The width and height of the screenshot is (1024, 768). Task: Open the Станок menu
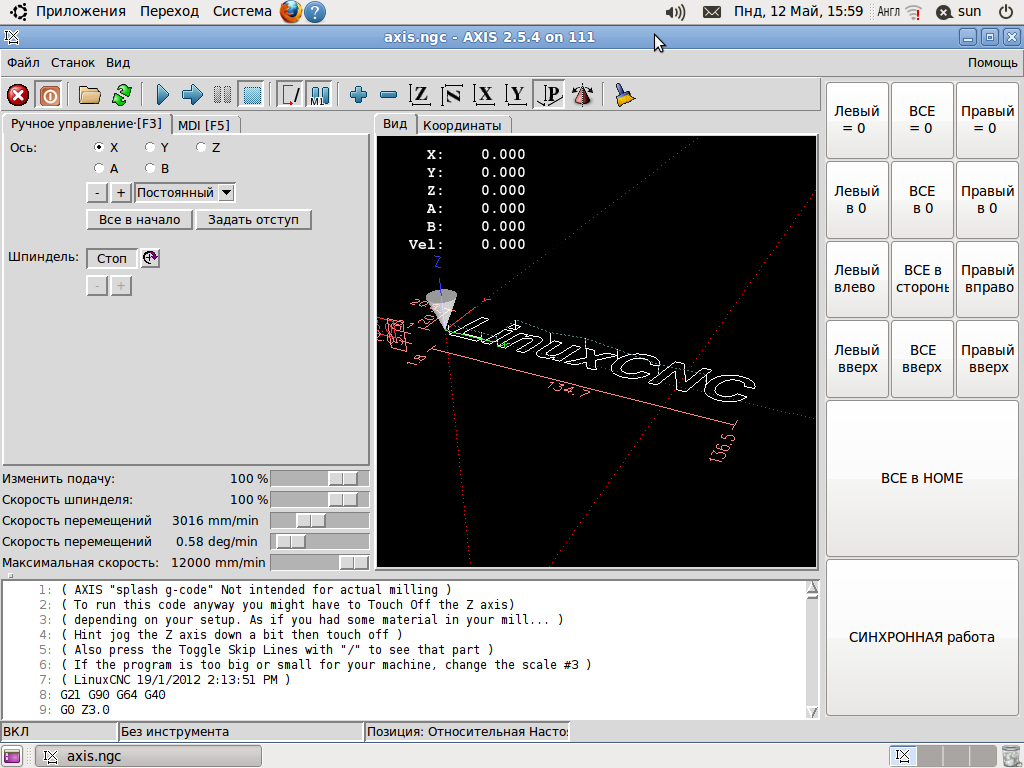(x=73, y=62)
